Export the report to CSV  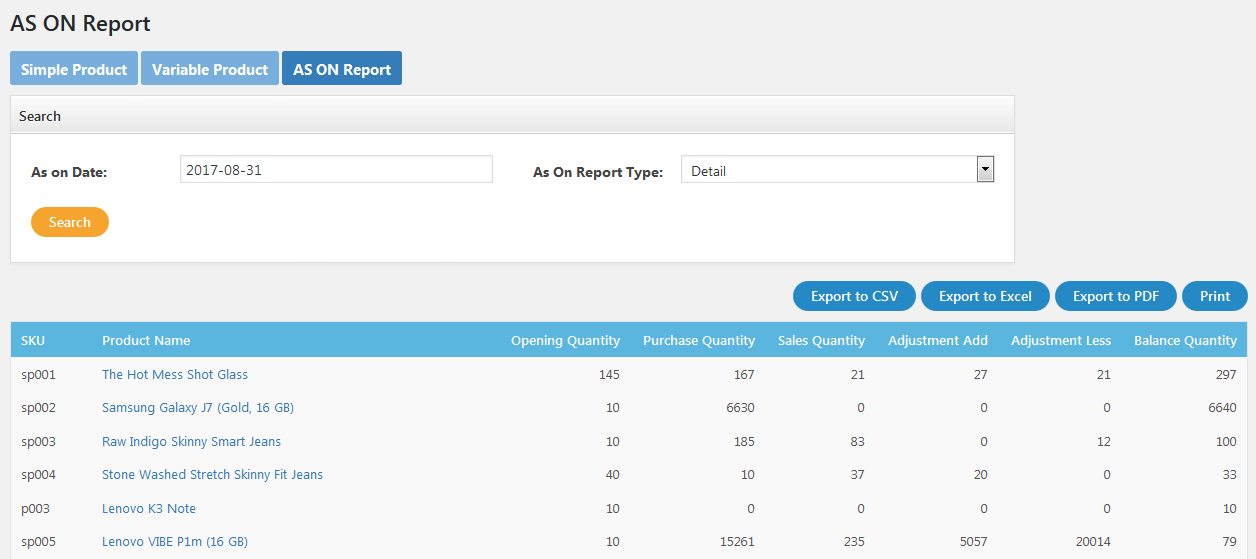[854, 296]
